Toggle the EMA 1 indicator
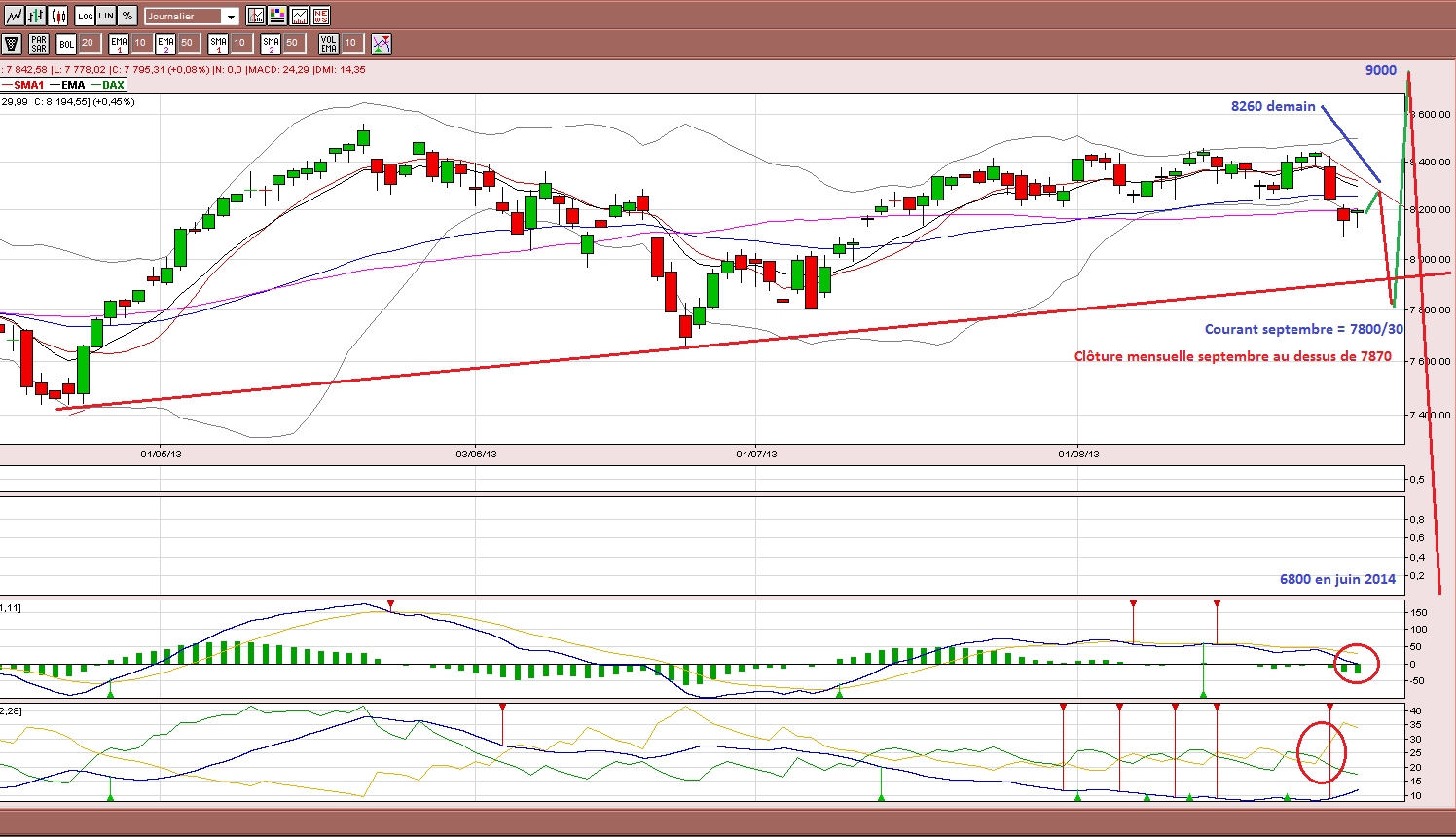1456x837 pixels. point(119,43)
